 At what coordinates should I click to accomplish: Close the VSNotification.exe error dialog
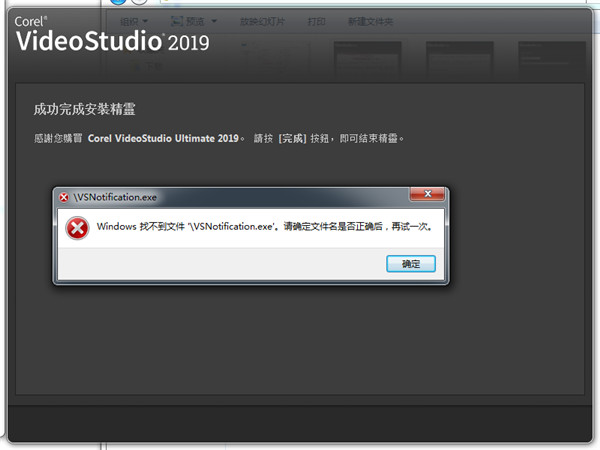(x=428, y=196)
